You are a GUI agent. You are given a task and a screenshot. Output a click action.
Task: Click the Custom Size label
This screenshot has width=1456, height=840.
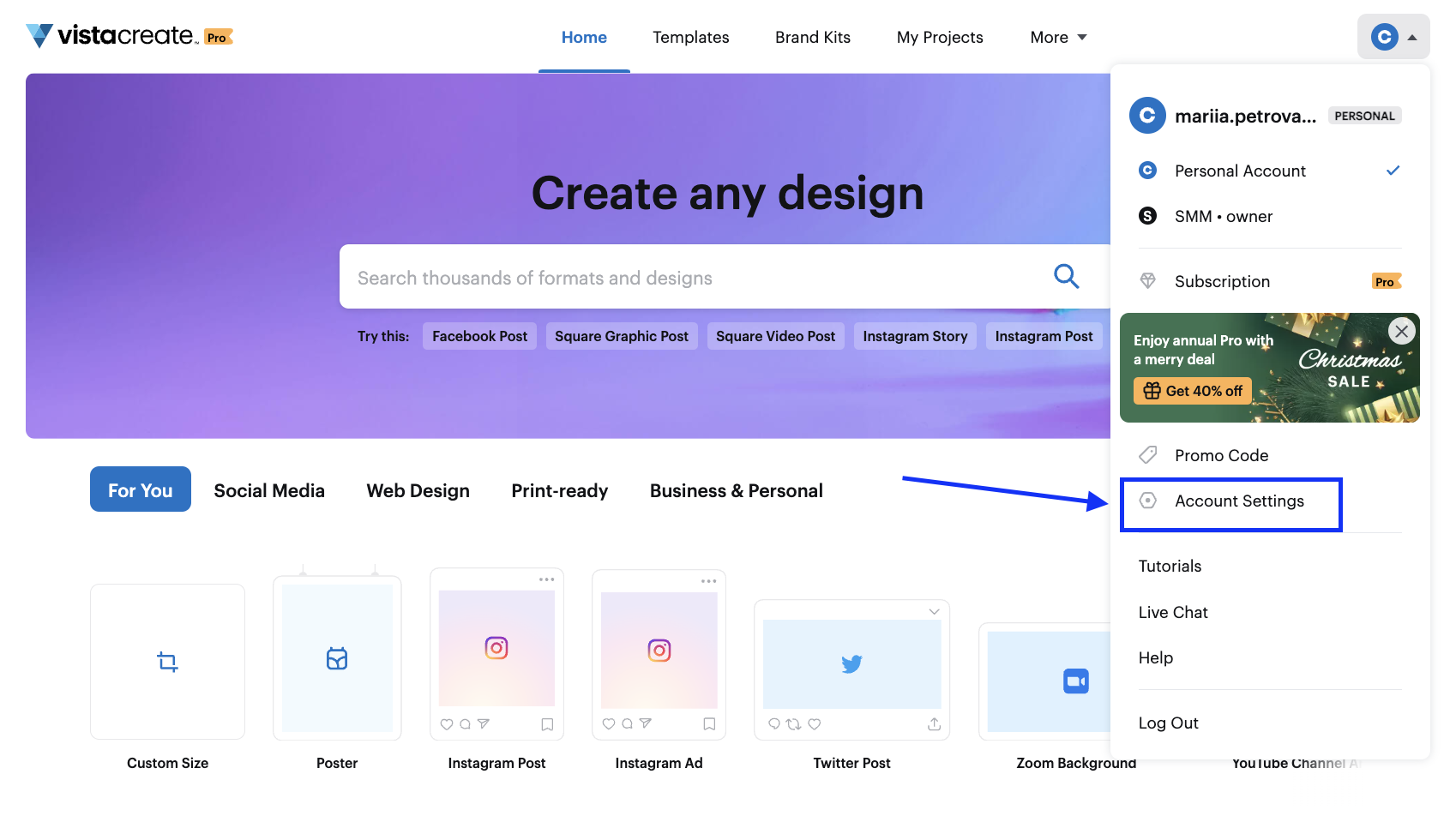point(168,763)
